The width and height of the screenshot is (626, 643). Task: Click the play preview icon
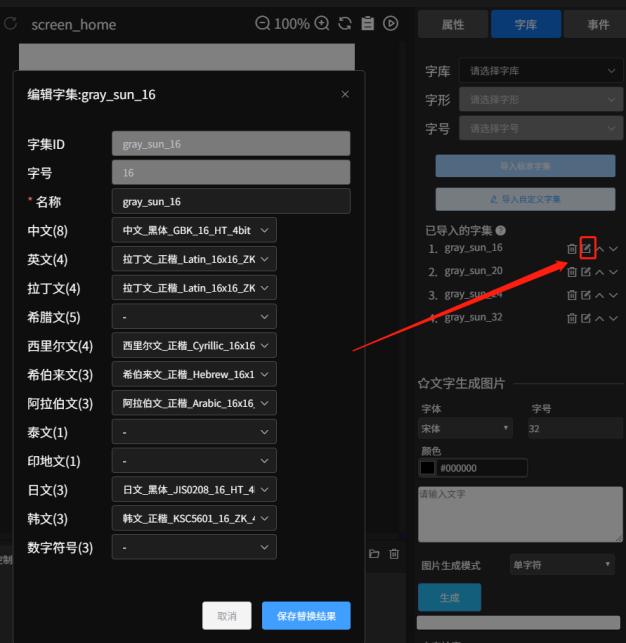(390, 23)
